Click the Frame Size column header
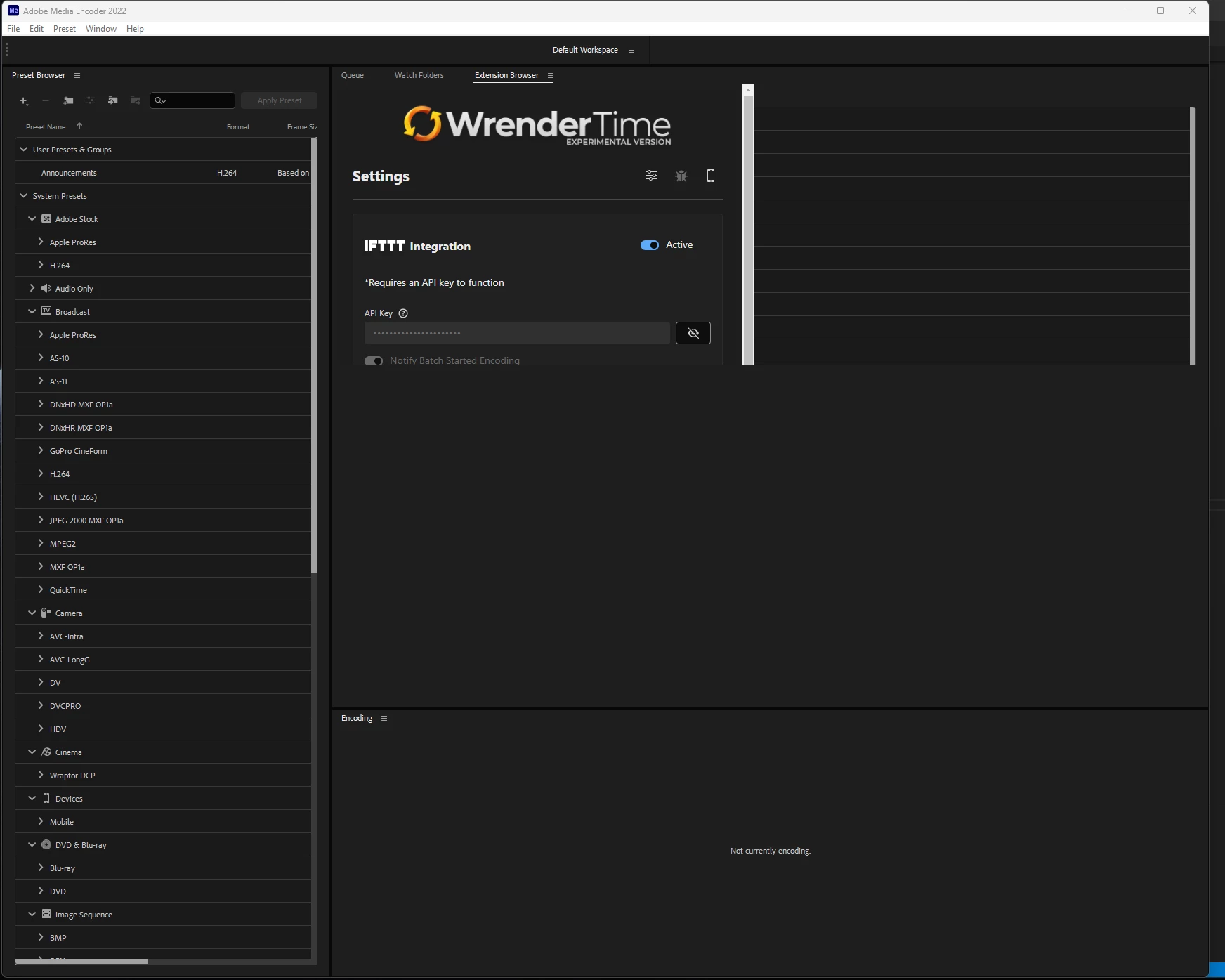This screenshot has width=1225, height=980. coord(302,126)
